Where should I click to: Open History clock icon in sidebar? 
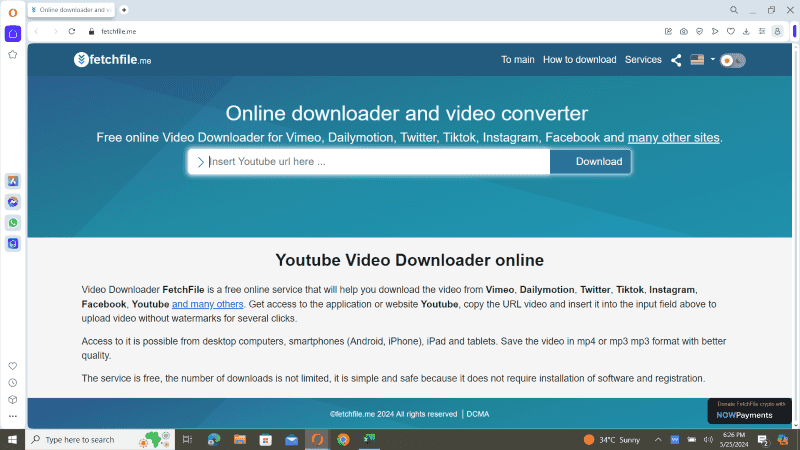(x=13, y=383)
